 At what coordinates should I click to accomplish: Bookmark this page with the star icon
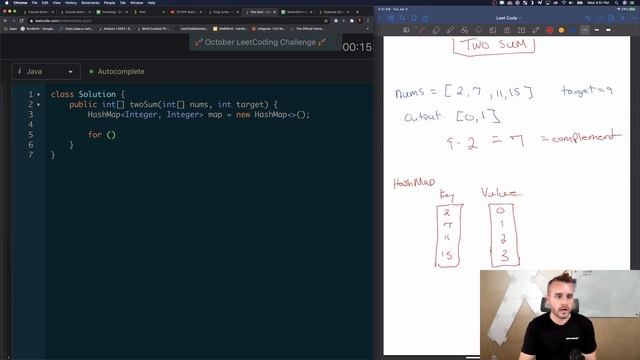[326, 20]
